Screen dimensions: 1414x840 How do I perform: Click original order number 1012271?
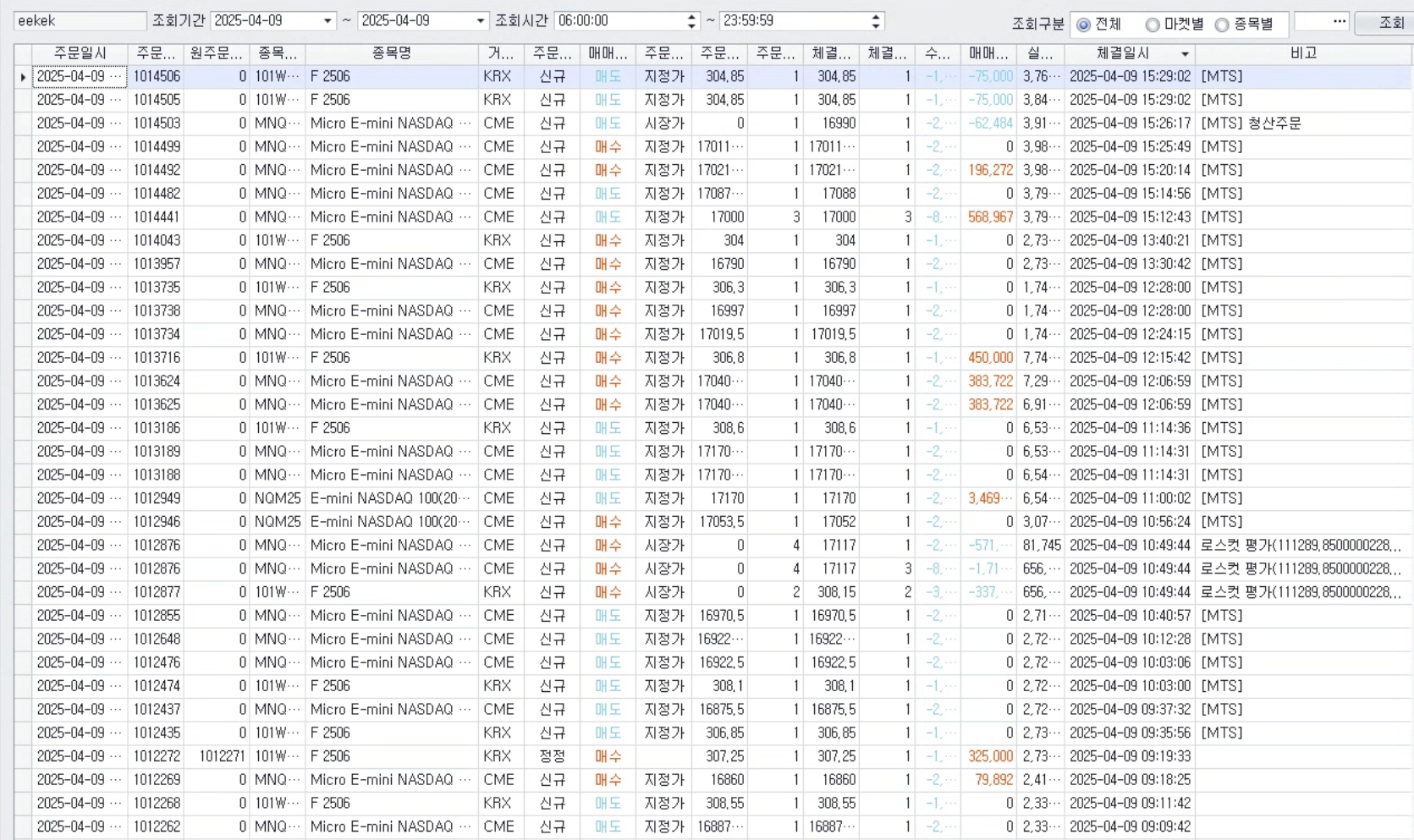222,756
